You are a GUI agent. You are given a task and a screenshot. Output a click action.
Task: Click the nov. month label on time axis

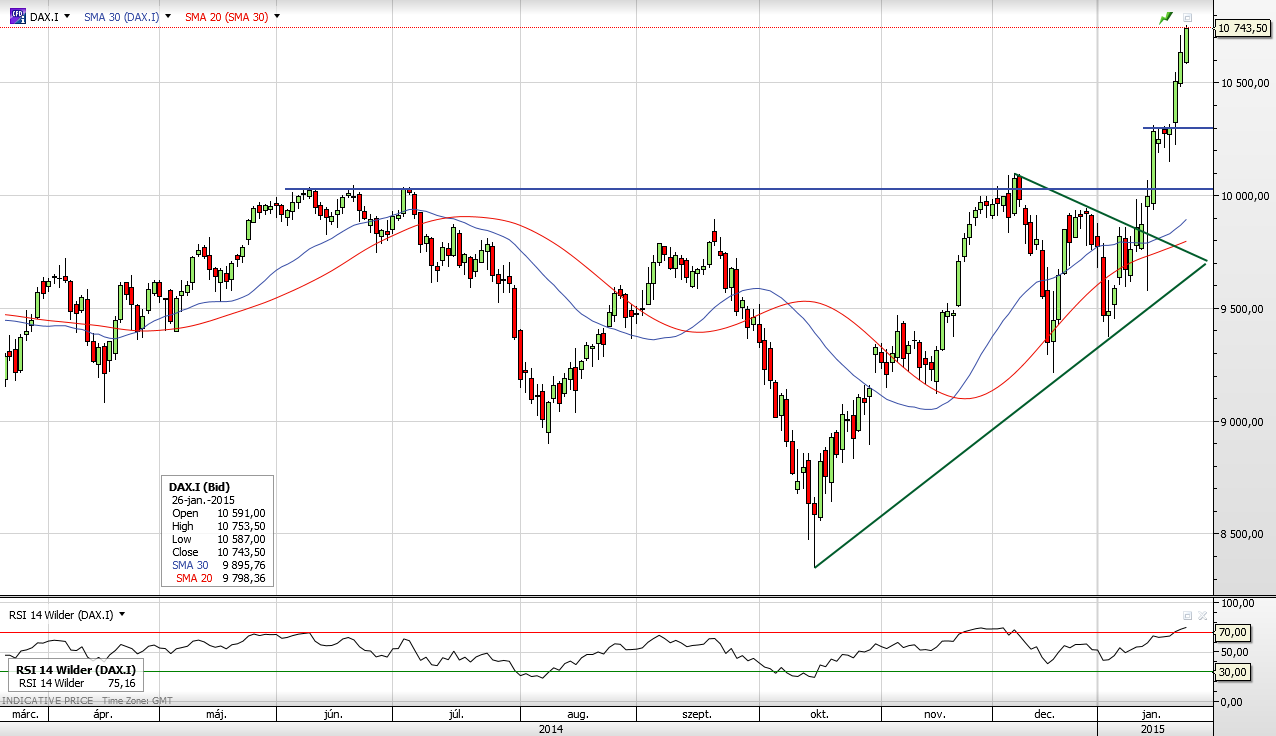[935, 714]
